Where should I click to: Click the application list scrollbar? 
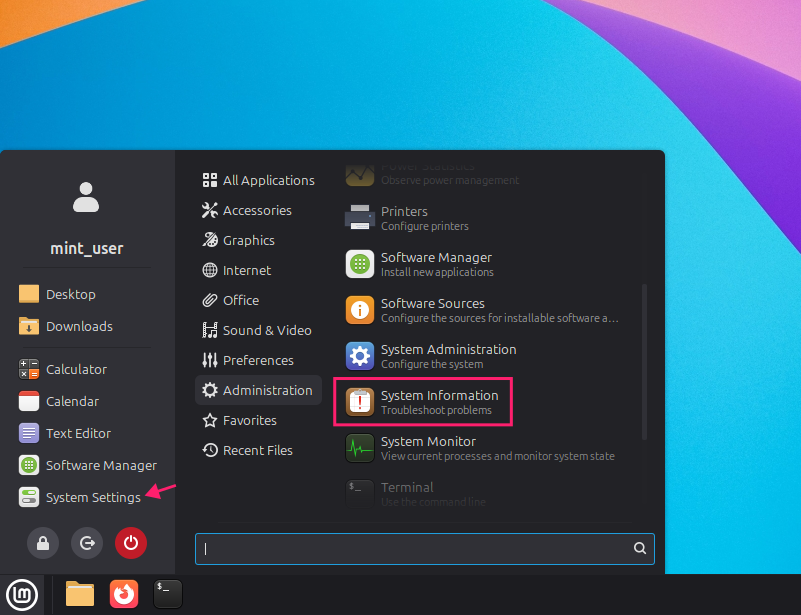(644, 362)
